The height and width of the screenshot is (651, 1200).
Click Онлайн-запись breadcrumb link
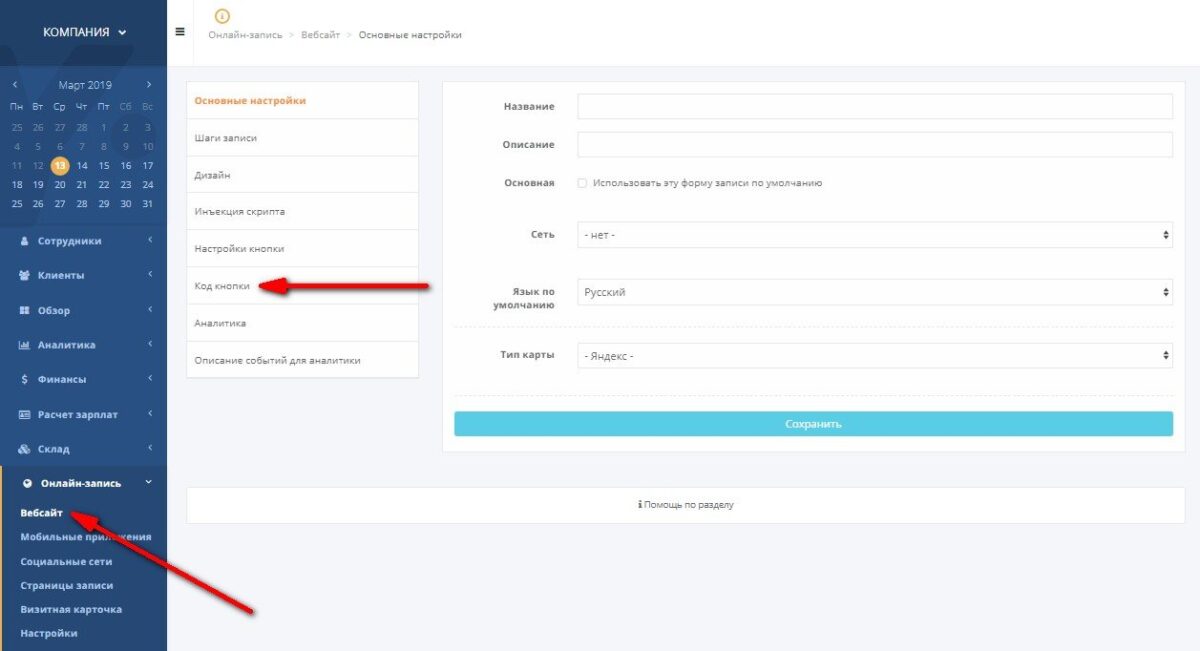tap(244, 36)
